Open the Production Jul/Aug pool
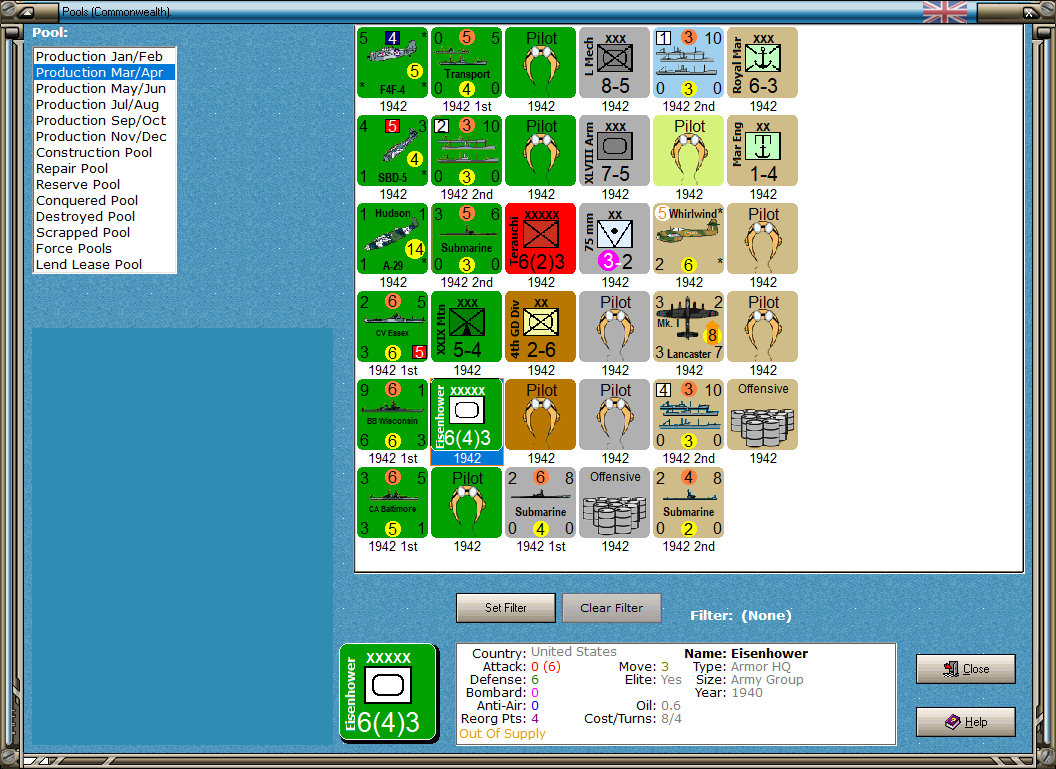 pos(104,104)
